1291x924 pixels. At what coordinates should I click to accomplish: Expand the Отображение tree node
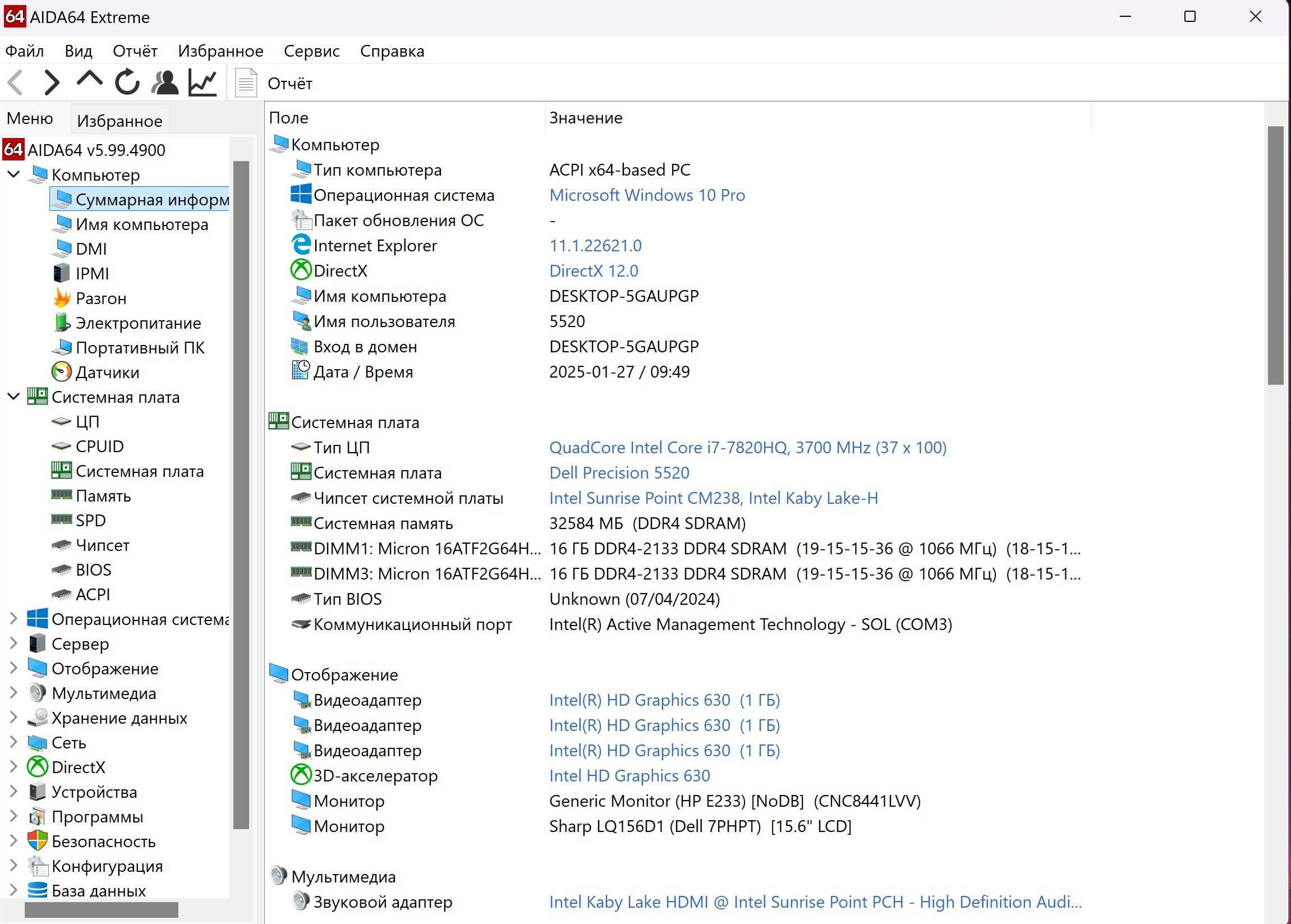(x=13, y=668)
